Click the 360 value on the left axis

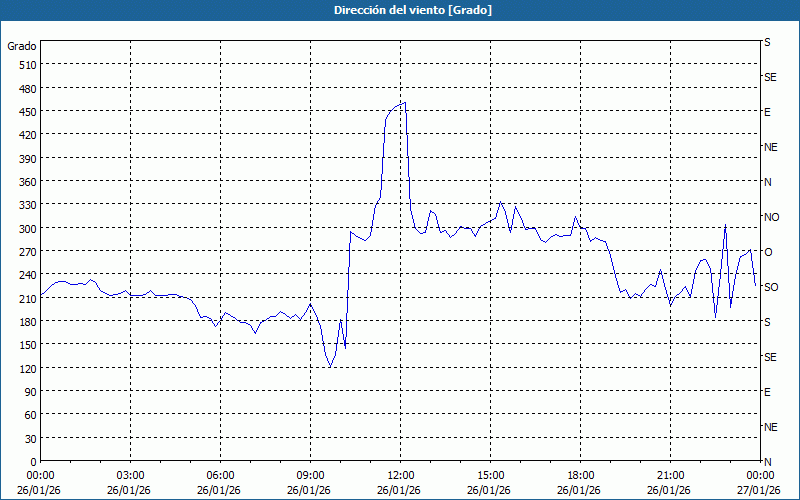coord(26,182)
